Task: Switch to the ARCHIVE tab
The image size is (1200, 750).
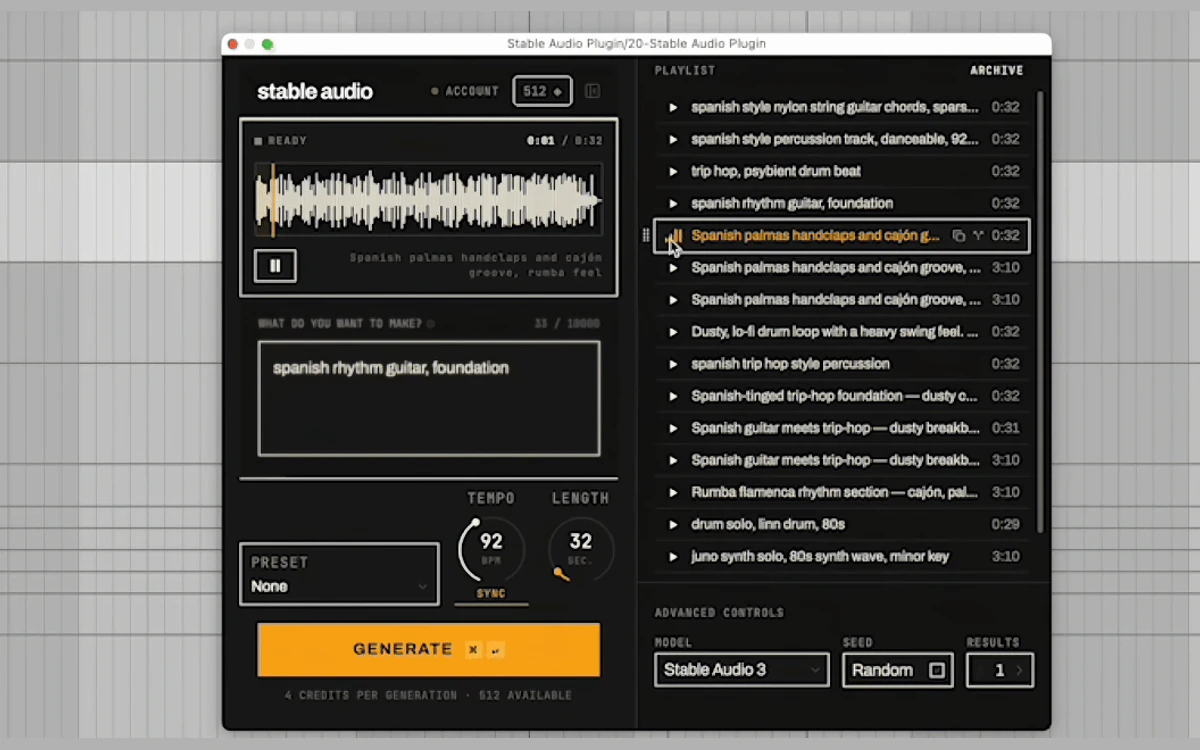Action: [x=997, y=71]
